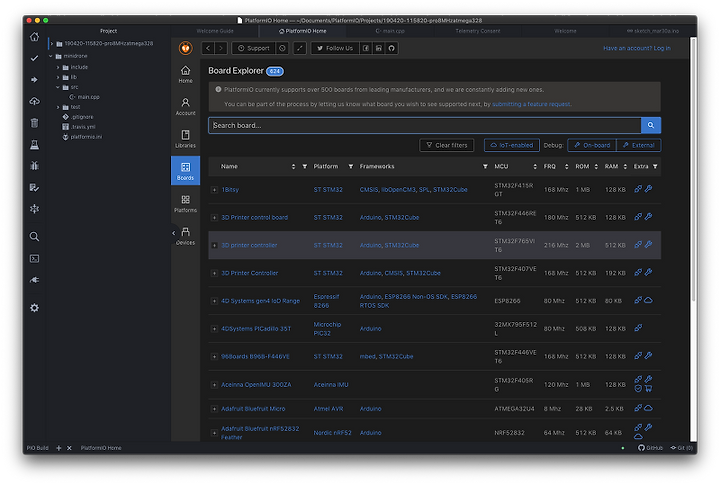Sort boards by the RAM column
The width and height of the screenshot is (720, 485).
pos(624,166)
